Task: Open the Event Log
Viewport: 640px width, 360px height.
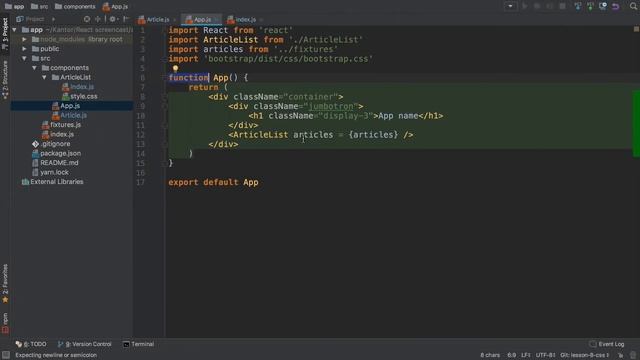Action: pos(607,344)
